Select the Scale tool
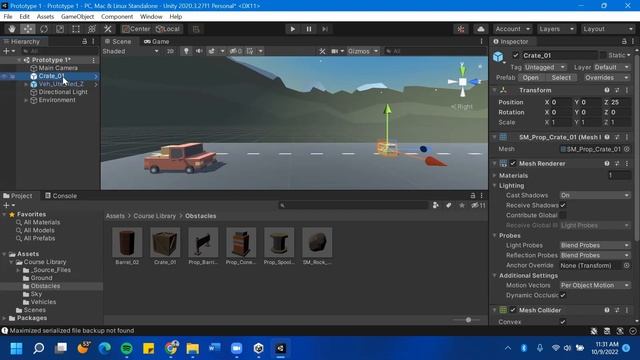This screenshot has width=640, height=360. coord(60,29)
